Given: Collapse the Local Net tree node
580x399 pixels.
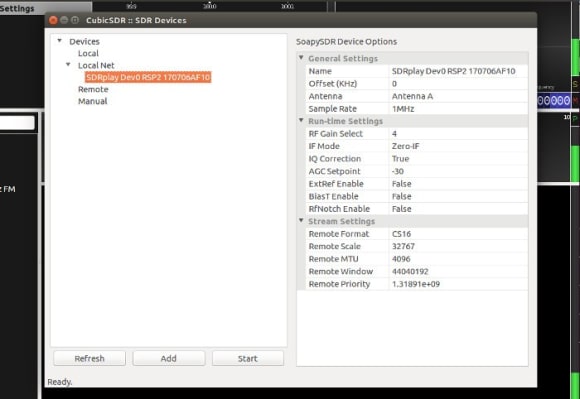Looking at the screenshot, I should click(x=68, y=65).
